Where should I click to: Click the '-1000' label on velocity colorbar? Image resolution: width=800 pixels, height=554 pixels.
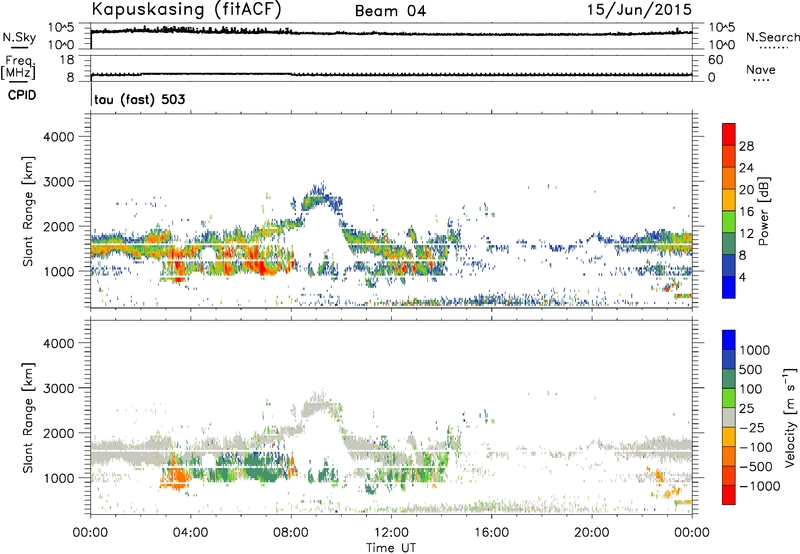pyautogui.click(x=759, y=486)
